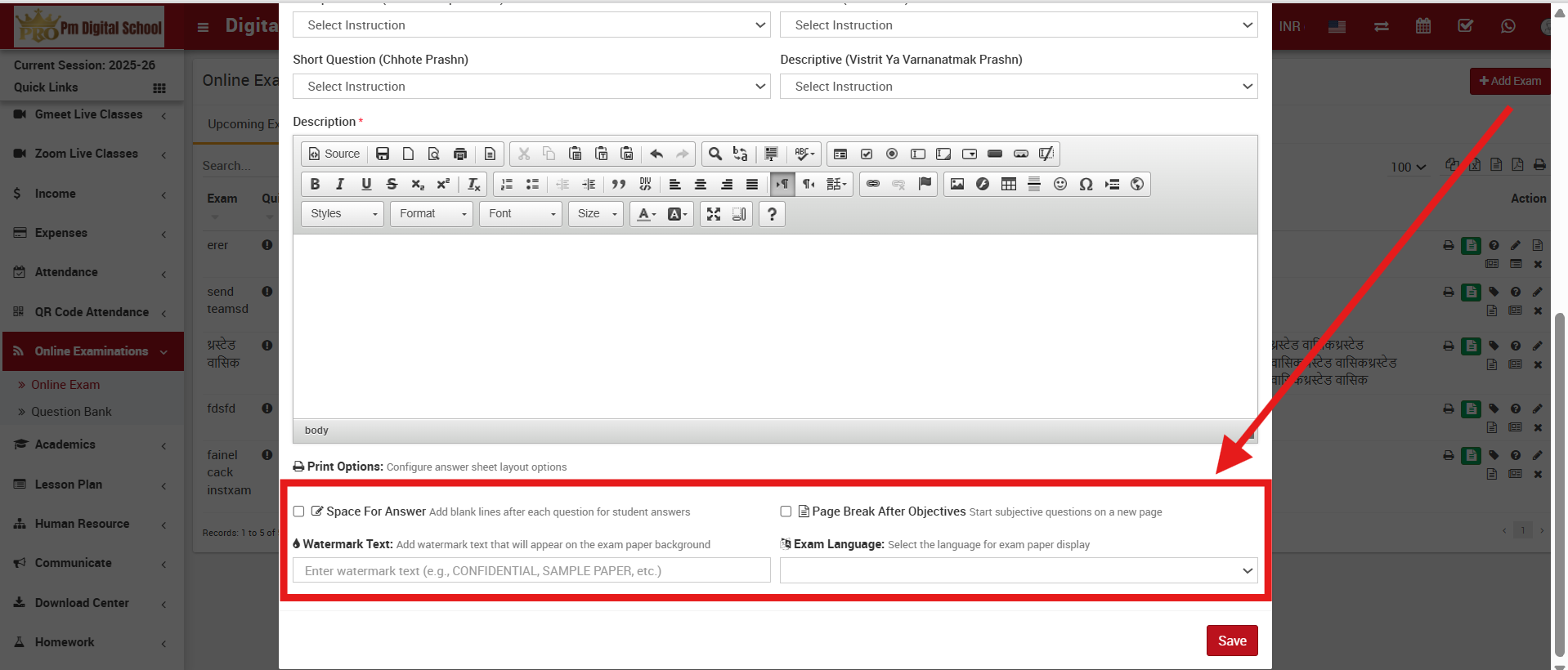Enable the Space For Answer checkbox
This screenshot has width=1568, height=670.
tap(299, 511)
